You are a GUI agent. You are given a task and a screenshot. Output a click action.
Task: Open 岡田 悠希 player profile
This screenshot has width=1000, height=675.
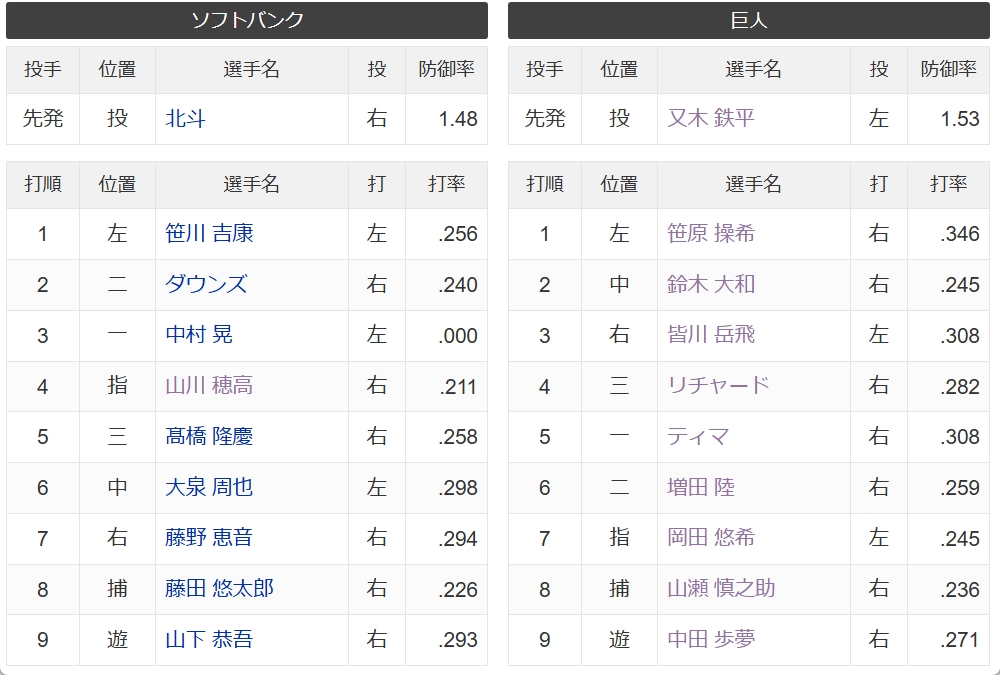point(710,538)
